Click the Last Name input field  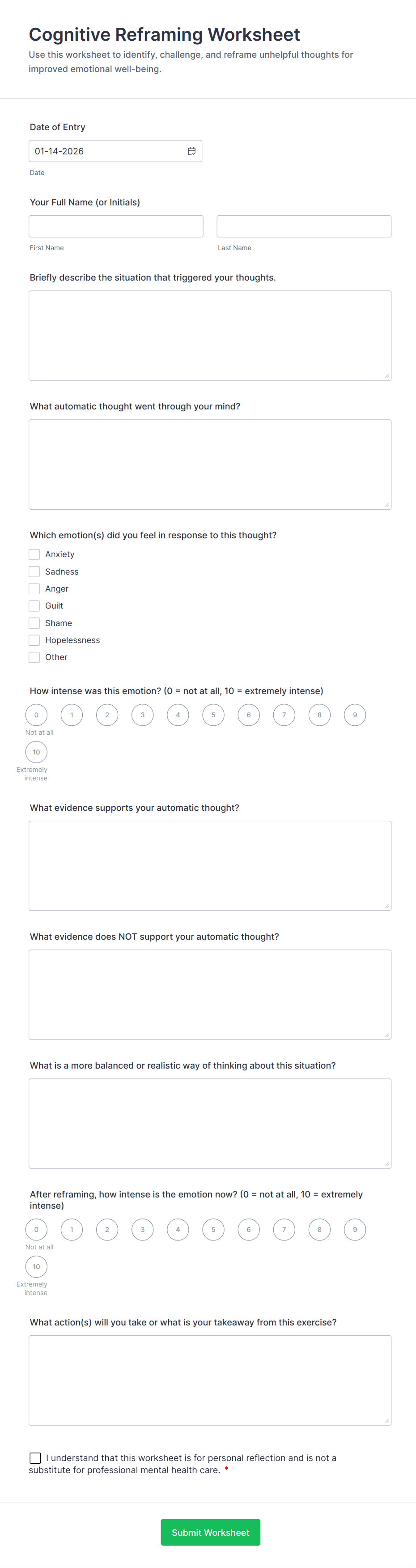tap(303, 226)
